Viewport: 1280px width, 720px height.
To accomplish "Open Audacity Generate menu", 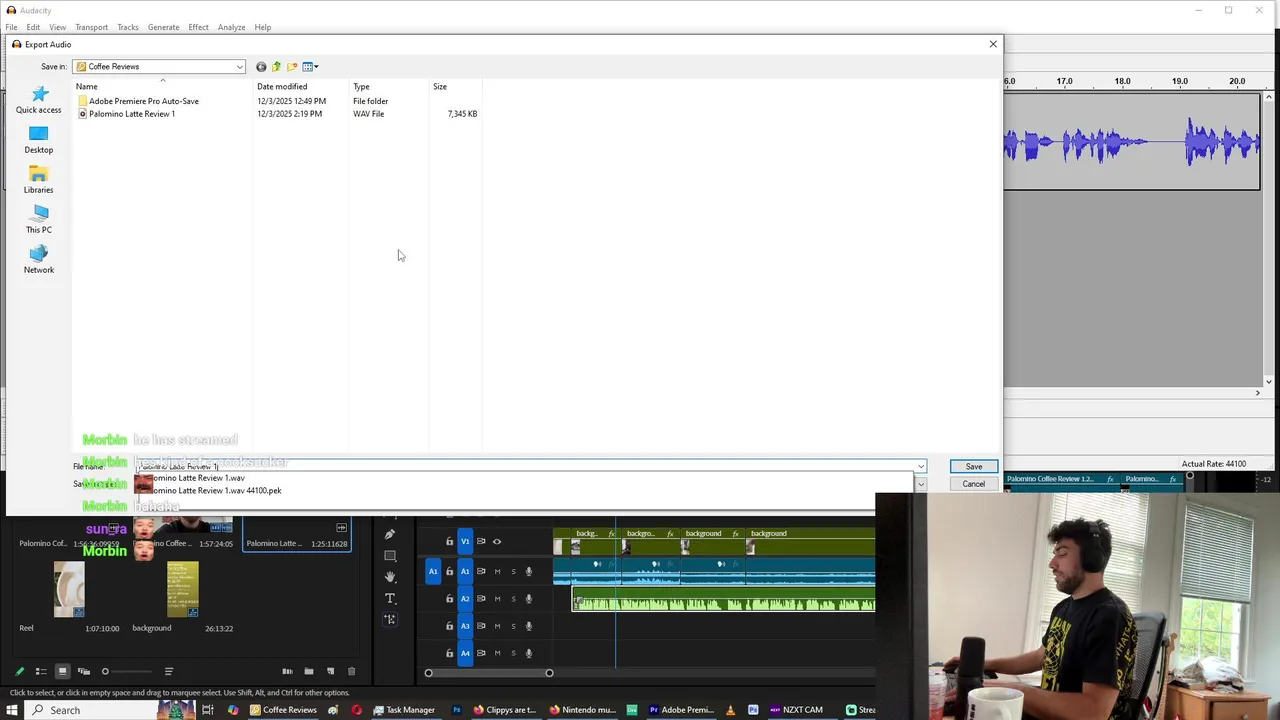I will point(163,27).
